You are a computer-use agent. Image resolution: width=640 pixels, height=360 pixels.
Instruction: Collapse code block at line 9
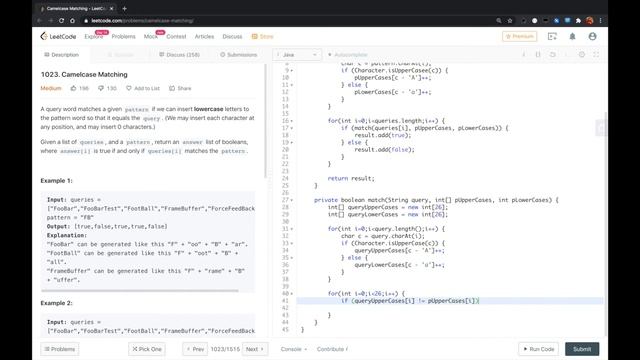[x=291, y=71]
